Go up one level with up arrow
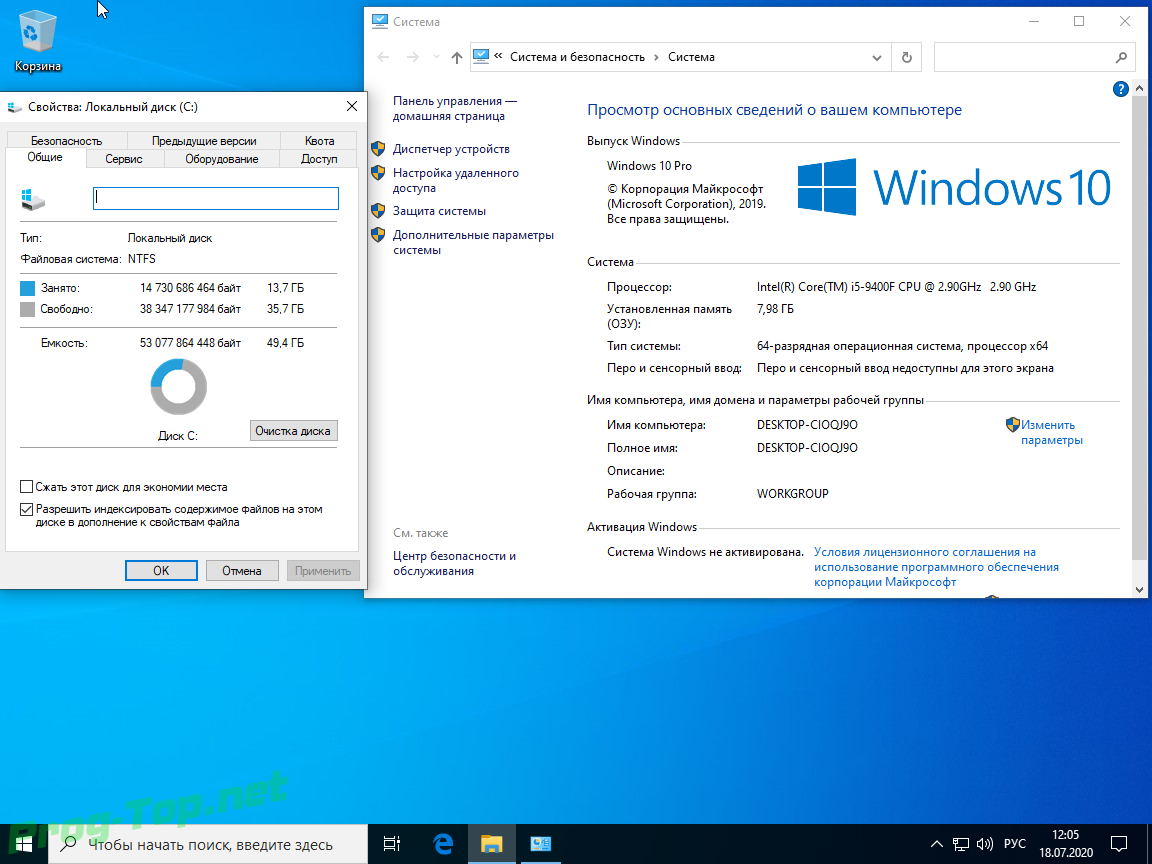 pos(457,58)
